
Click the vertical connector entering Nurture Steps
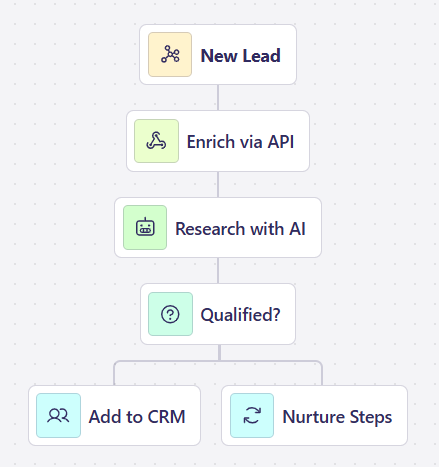point(322,374)
